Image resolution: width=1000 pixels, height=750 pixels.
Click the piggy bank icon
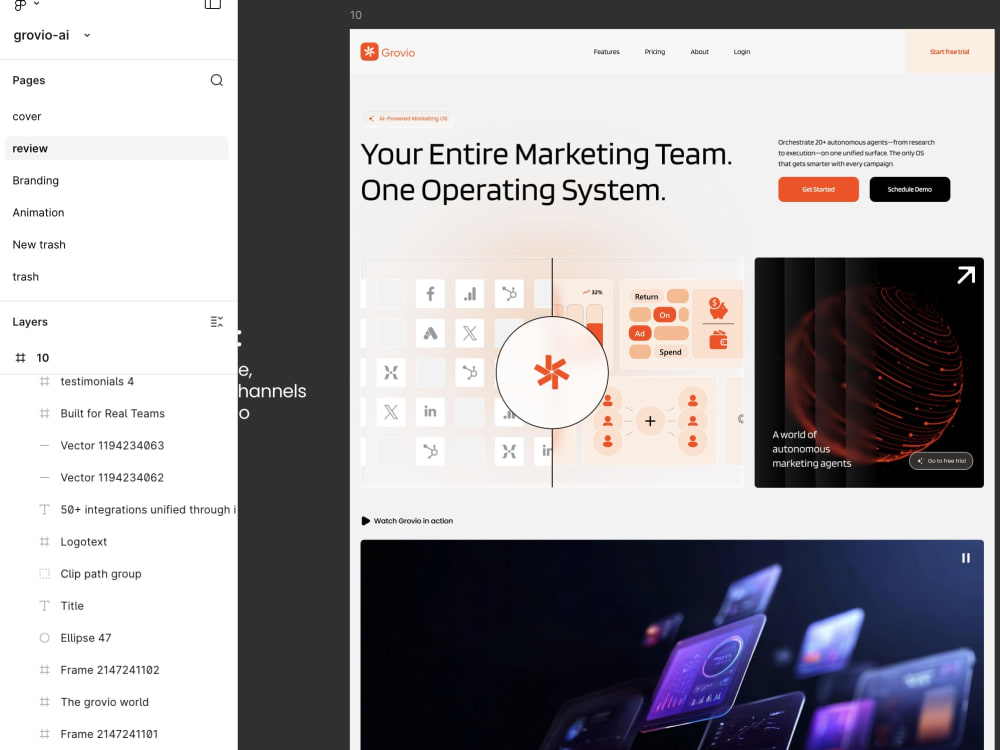click(718, 309)
